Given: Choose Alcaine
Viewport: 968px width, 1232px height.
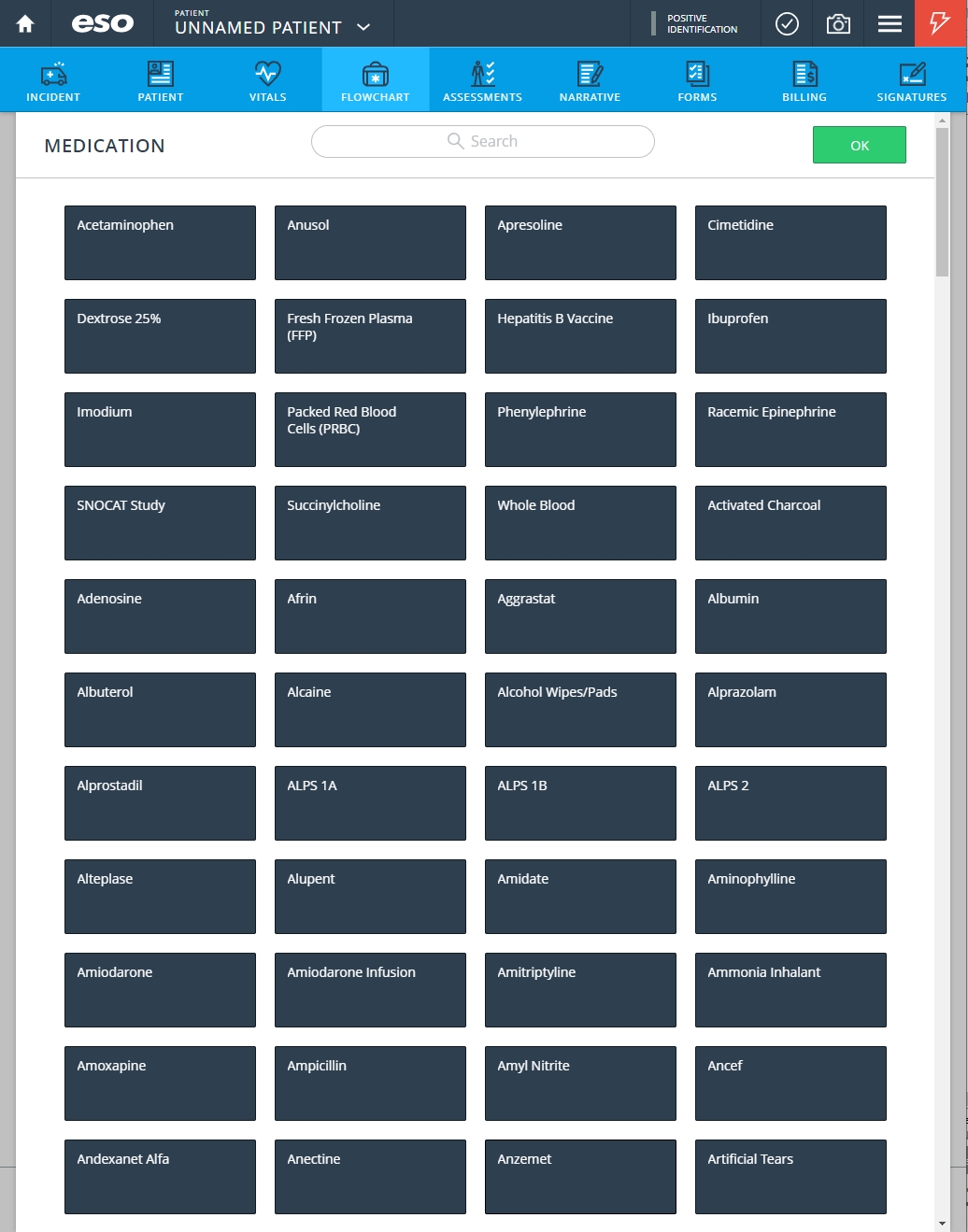Looking at the screenshot, I should 370,710.
